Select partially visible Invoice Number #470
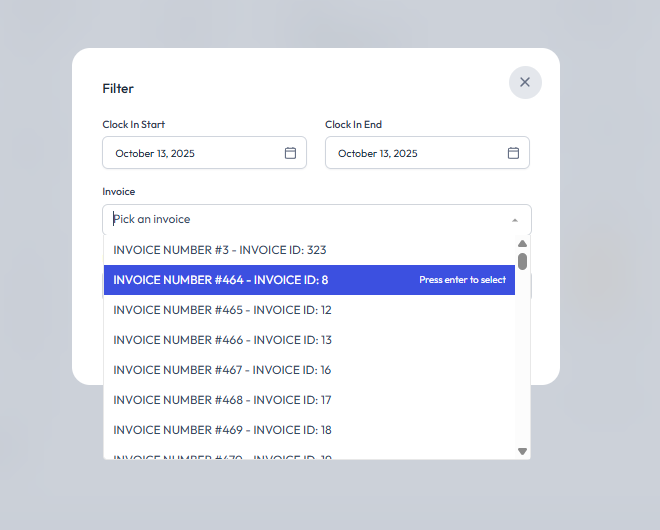660x530 pixels. tap(222, 455)
